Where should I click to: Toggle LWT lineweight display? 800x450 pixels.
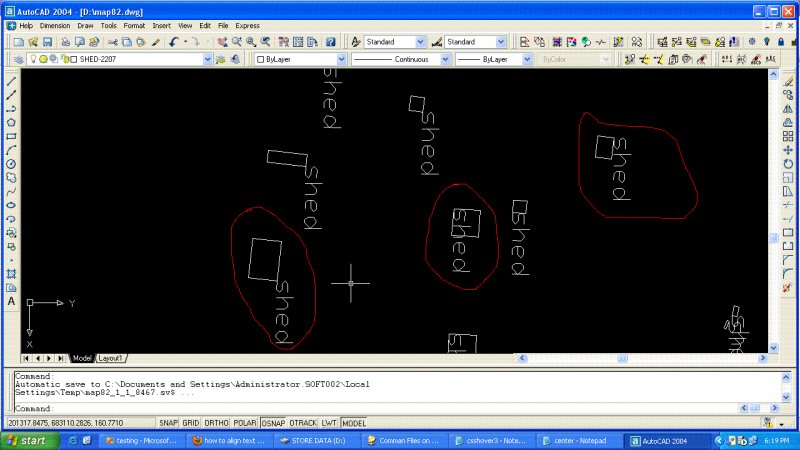(329, 423)
